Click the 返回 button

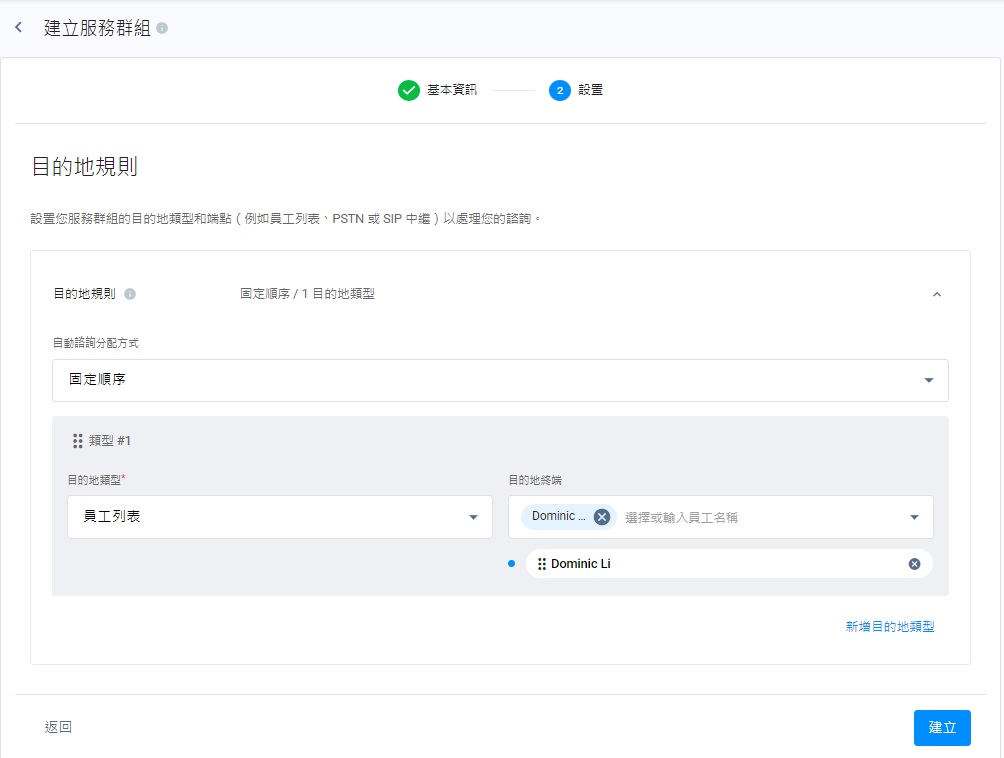(58, 727)
